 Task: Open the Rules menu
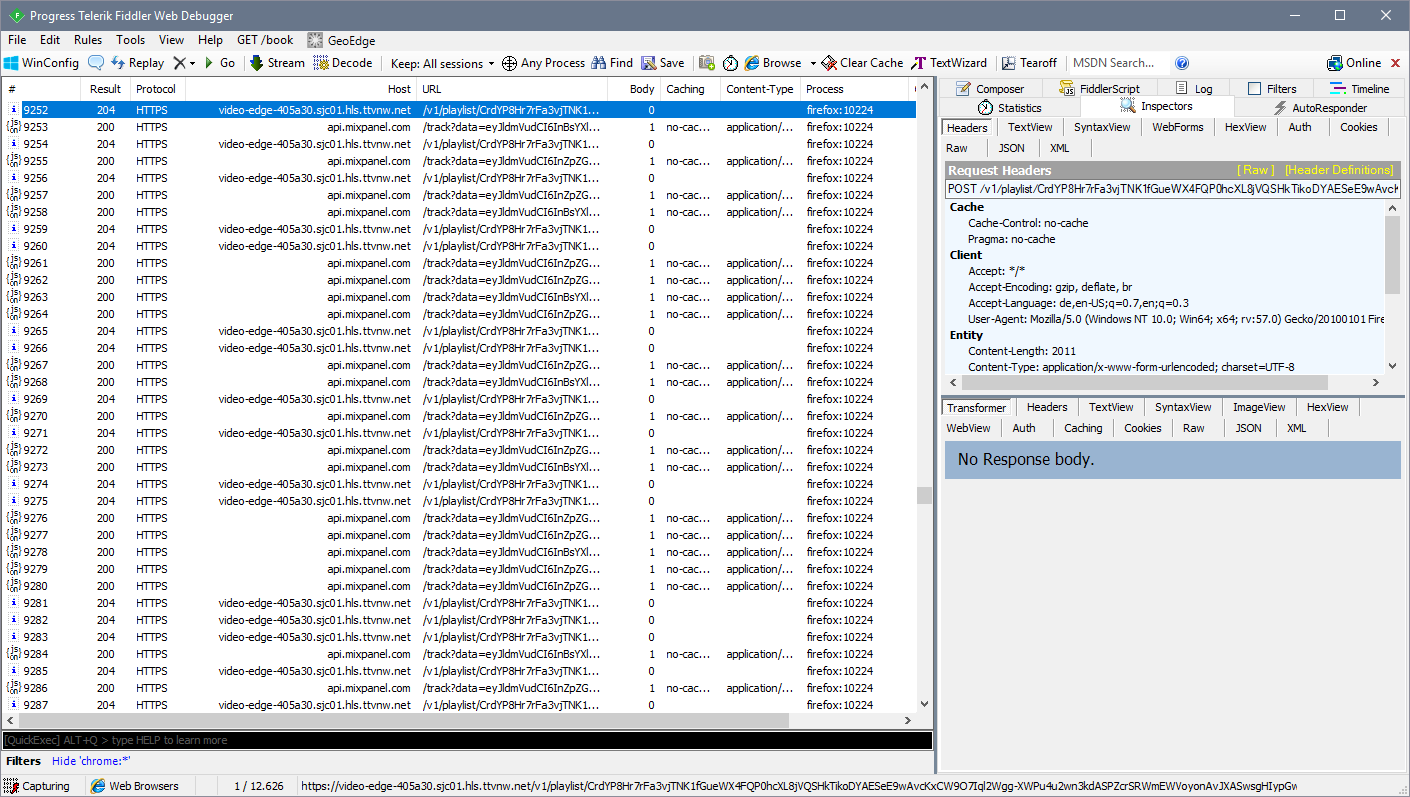[88, 40]
